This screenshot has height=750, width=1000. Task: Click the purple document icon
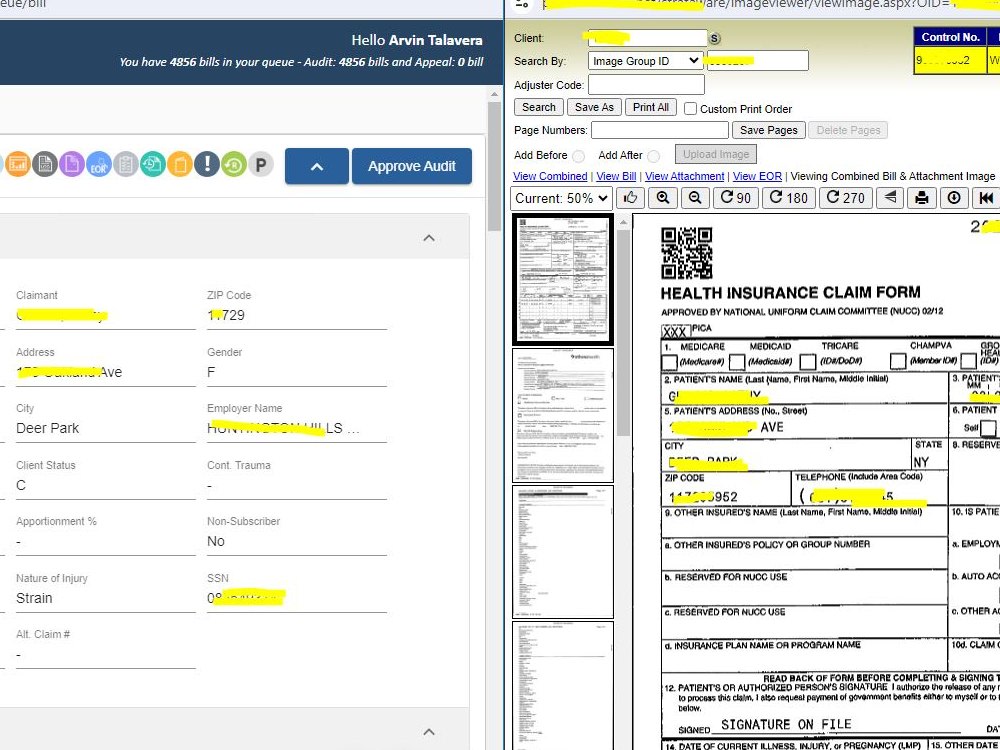coord(71,165)
